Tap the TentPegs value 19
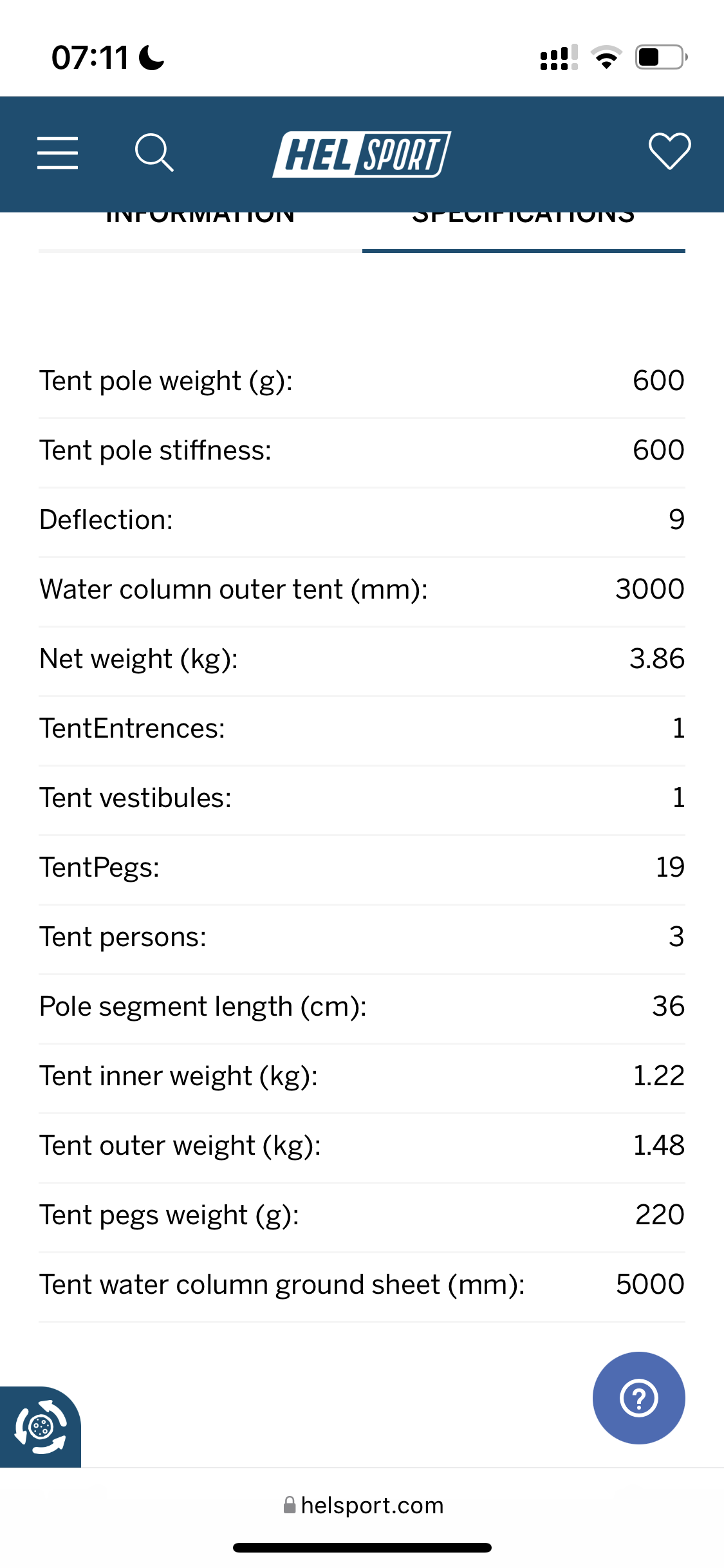The image size is (724, 1568). [x=670, y=867]
